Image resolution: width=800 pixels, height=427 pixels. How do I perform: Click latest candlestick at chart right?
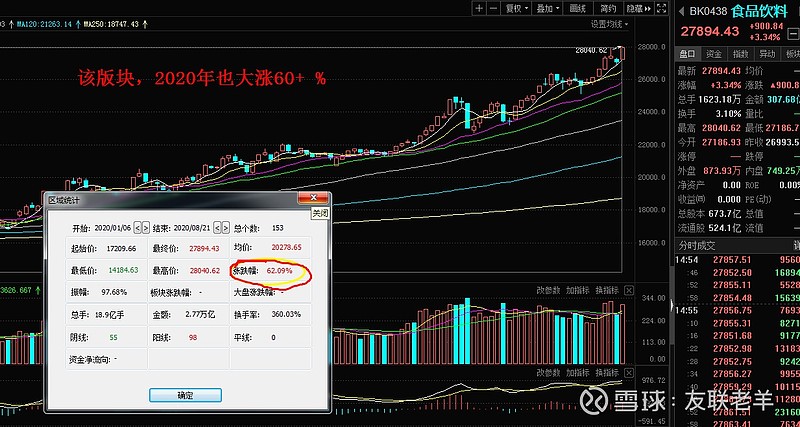point(622,54)
